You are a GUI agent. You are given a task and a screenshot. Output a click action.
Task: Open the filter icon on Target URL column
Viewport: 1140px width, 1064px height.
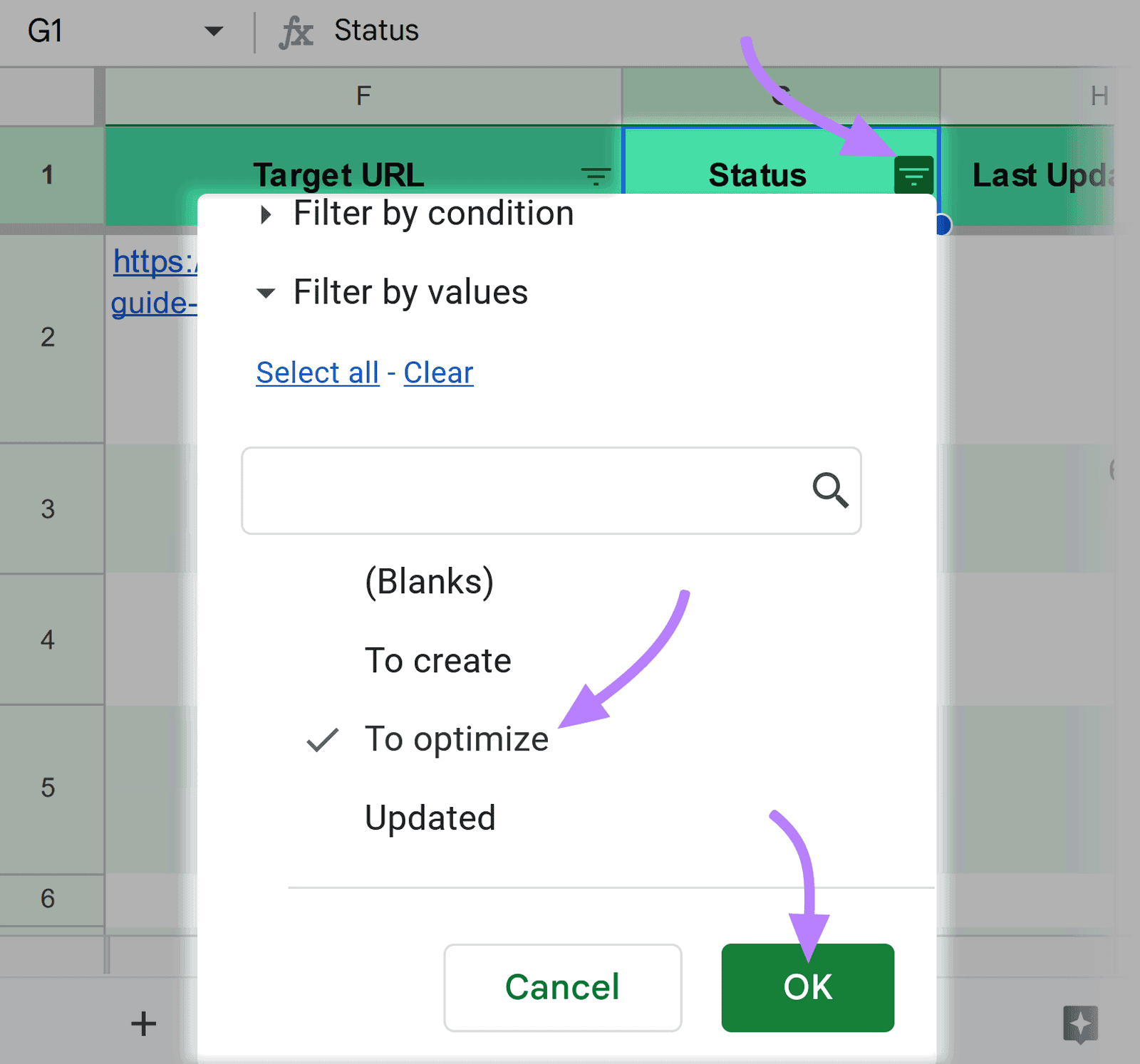tap(596, 175)
